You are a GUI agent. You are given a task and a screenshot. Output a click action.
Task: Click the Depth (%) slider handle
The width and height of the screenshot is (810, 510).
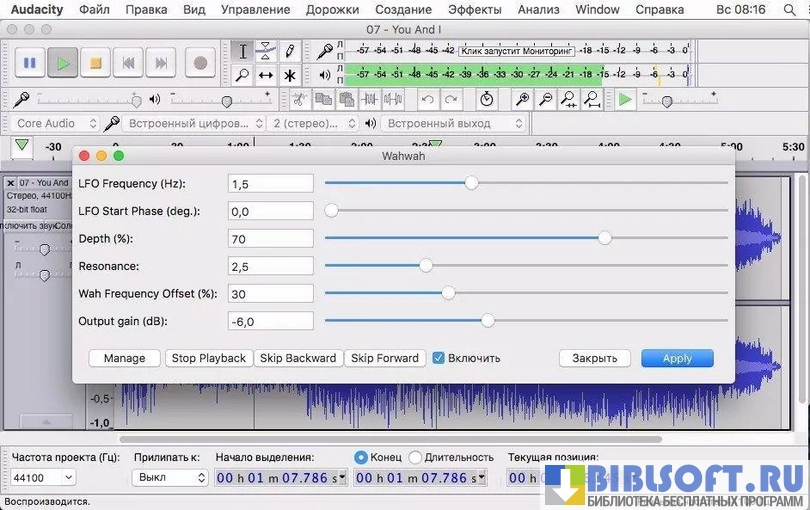tap(605, 238)
